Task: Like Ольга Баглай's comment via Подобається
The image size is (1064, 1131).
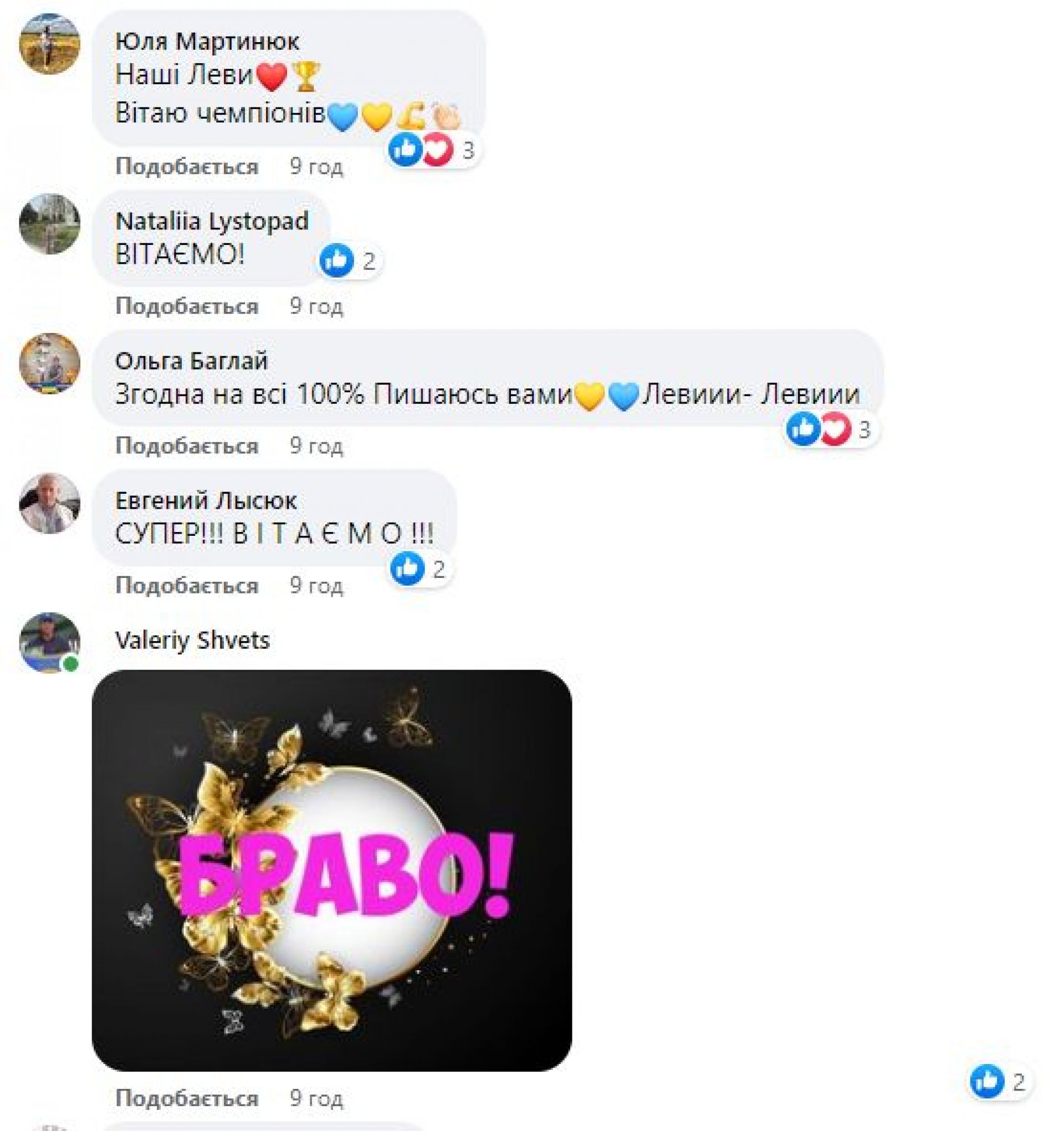Action: point(187,446)
